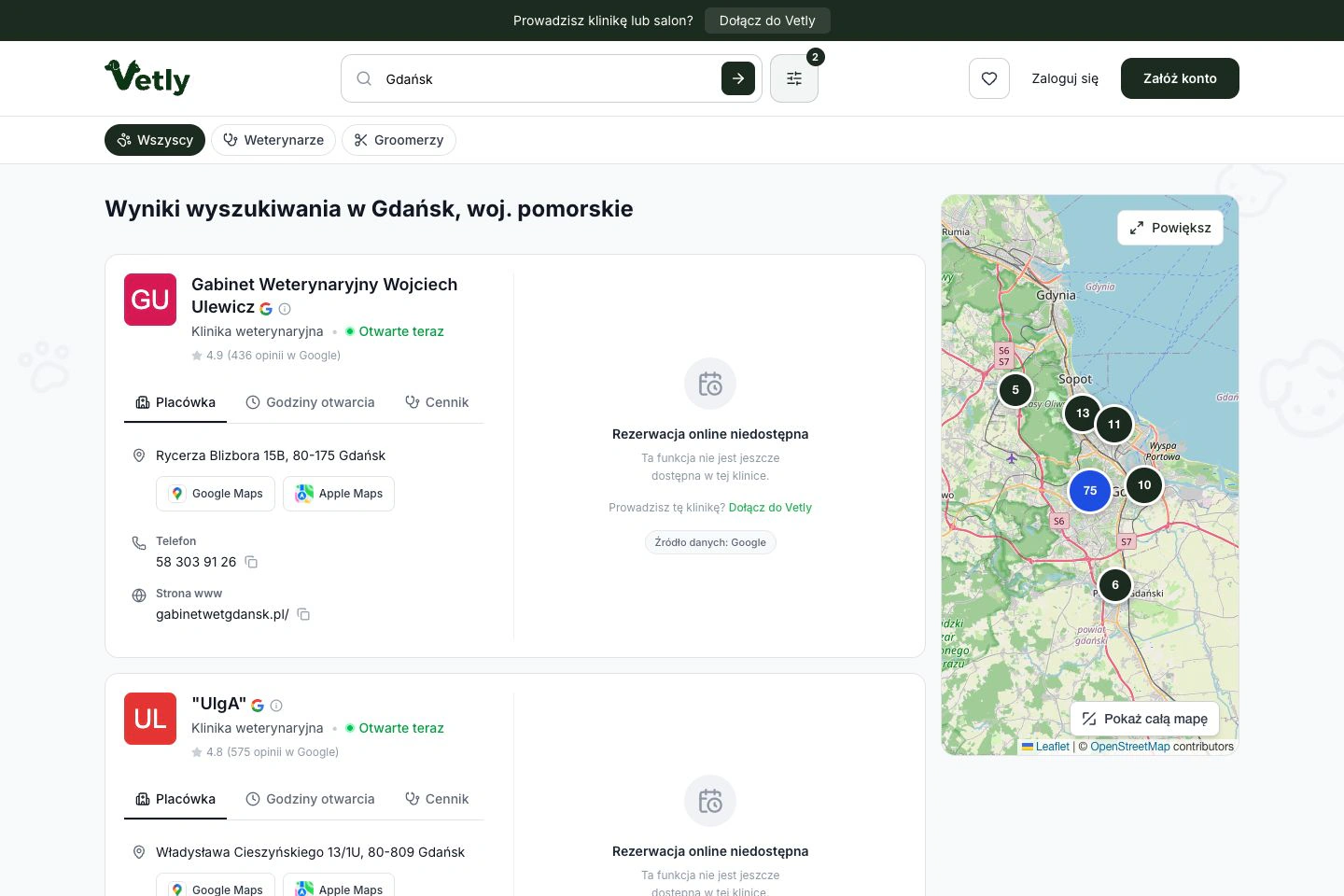Click the info icon next to Ulewicz
This screenshot has width=1344, height=896.
tap(286, 309)
